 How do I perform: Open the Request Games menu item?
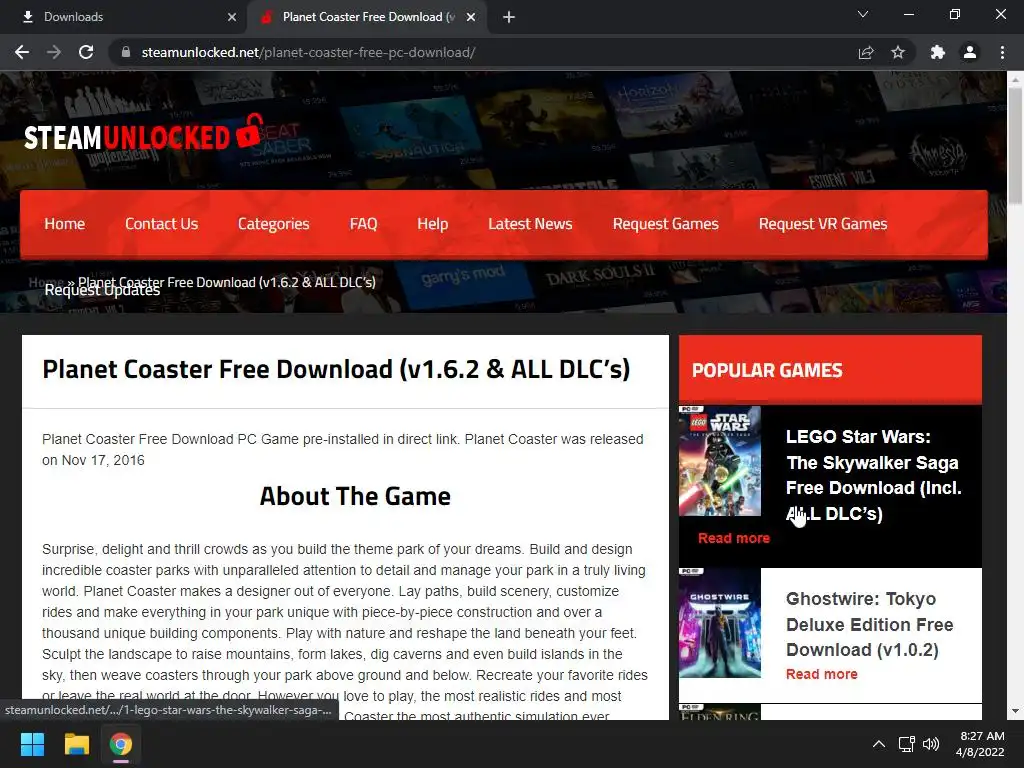665,224
